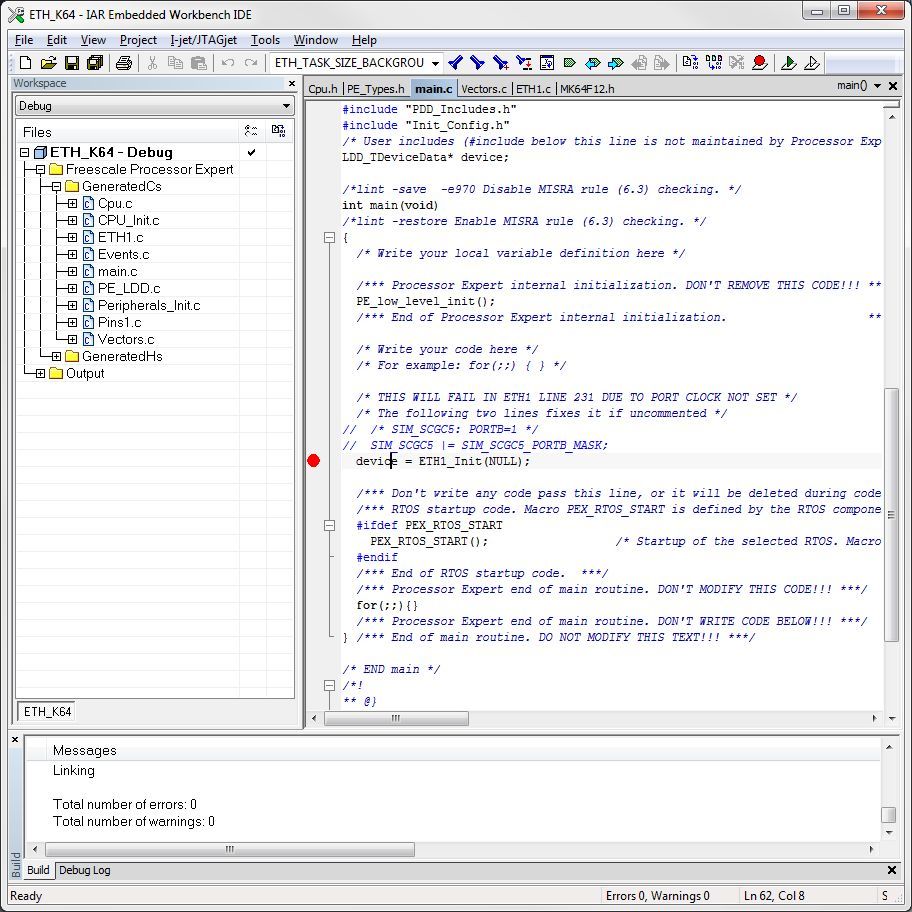The image size is (912, 912).
Task: Switch to the Debug Log tab
Action: click(x=85, y=870)
